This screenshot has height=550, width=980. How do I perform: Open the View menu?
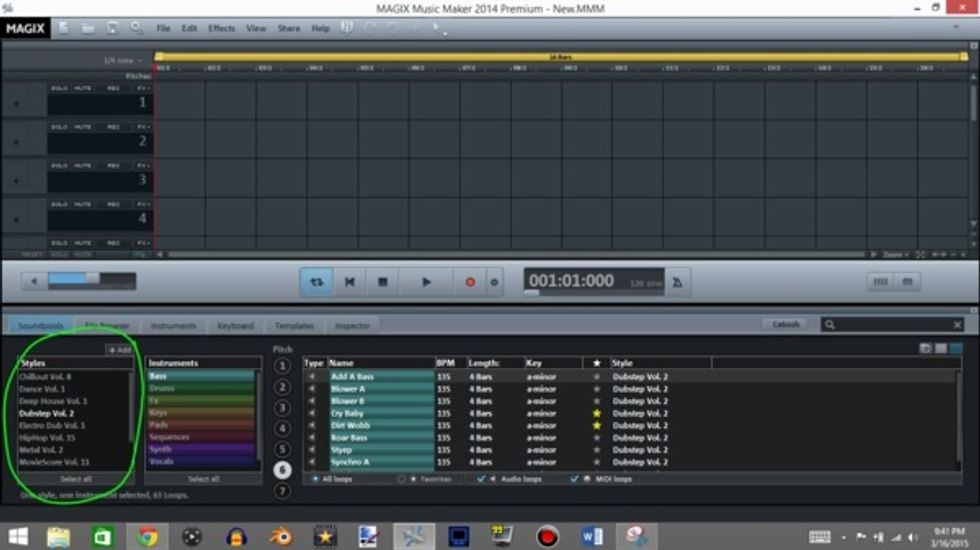pyautogui.click(x=256, y=28)
